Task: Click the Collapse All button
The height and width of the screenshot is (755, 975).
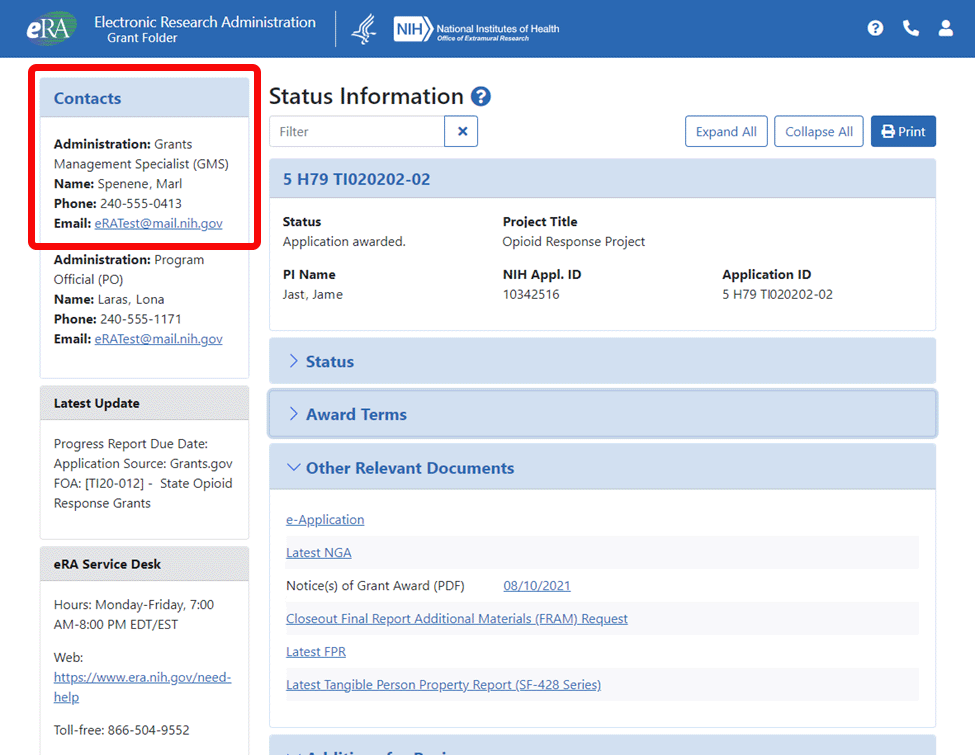Action: [x=818, y=131]
